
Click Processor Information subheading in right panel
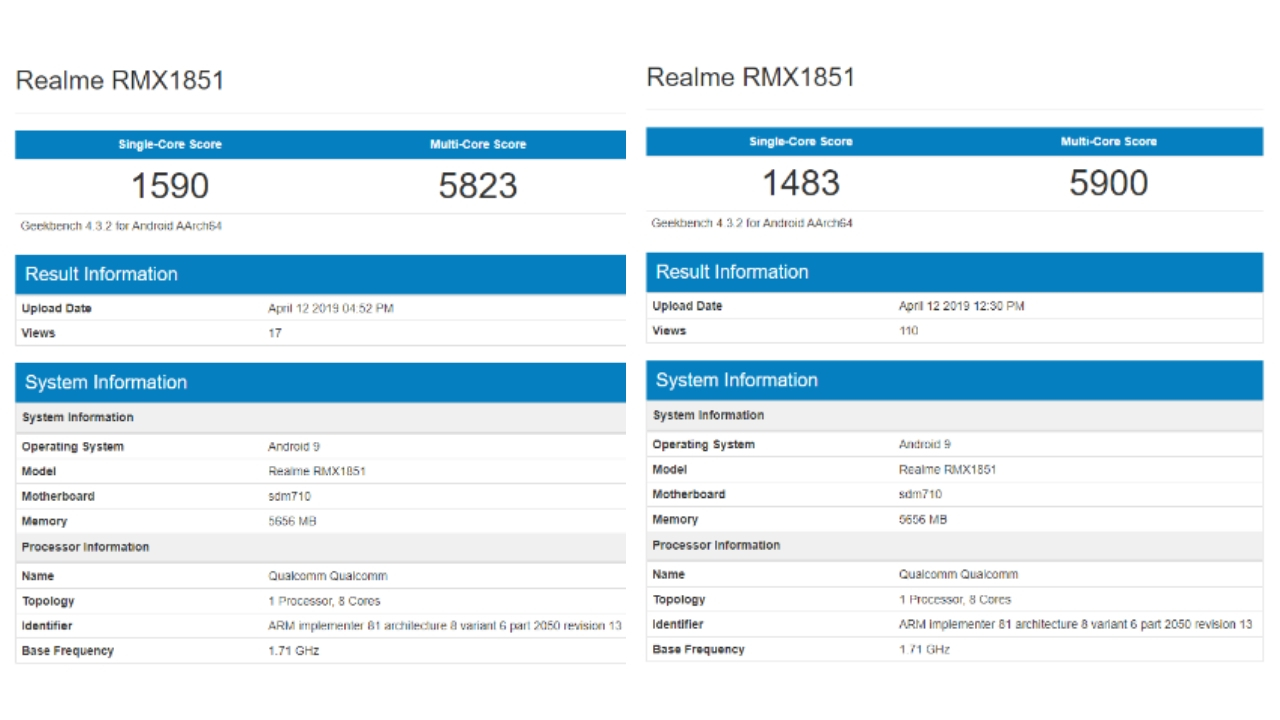tap(716, 545)
